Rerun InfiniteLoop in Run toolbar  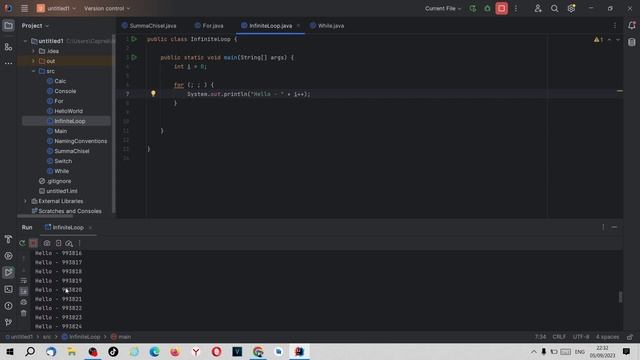click(22, 243)
